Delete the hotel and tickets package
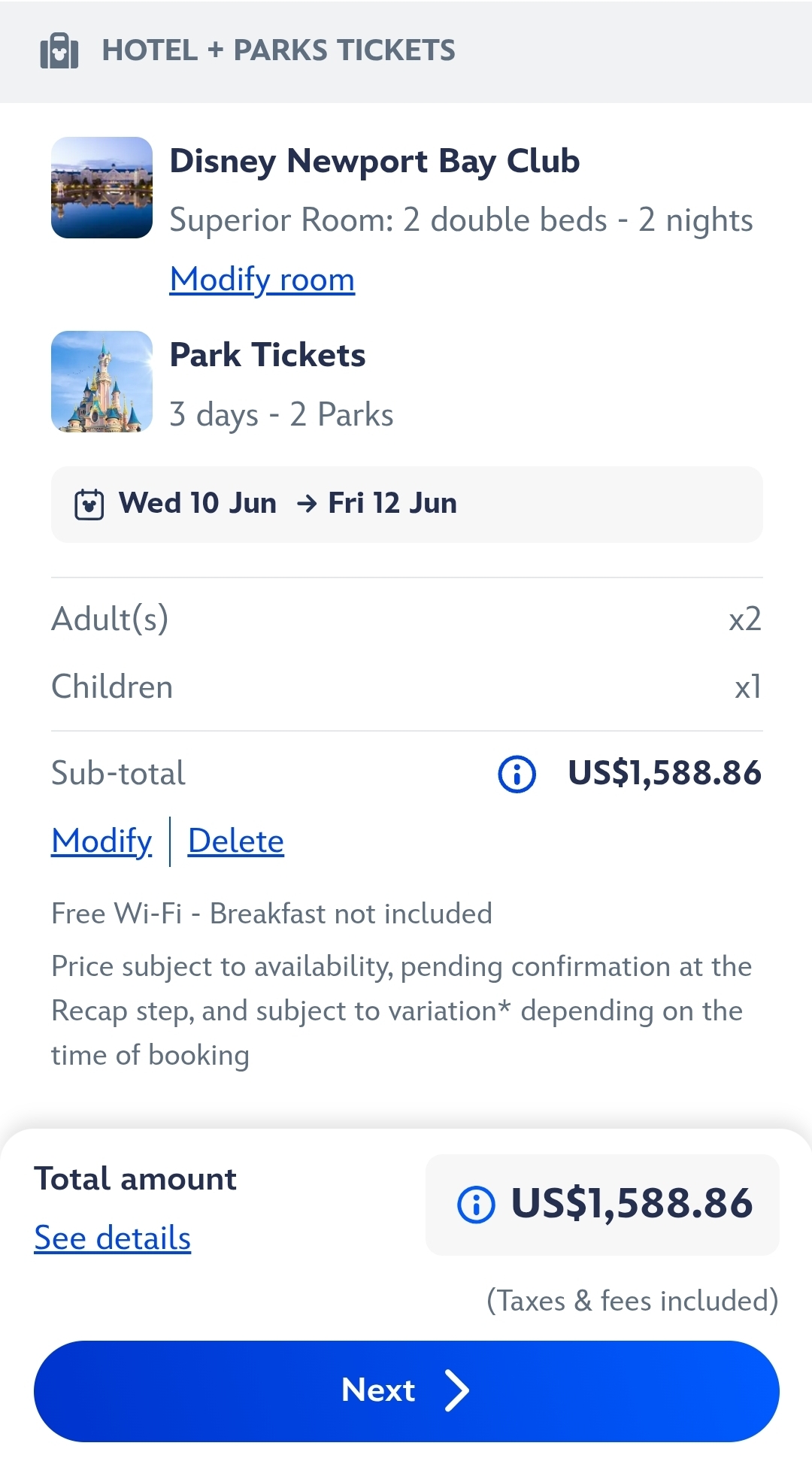The width and height of the screenshot is (812, 1458). point(235,841)
